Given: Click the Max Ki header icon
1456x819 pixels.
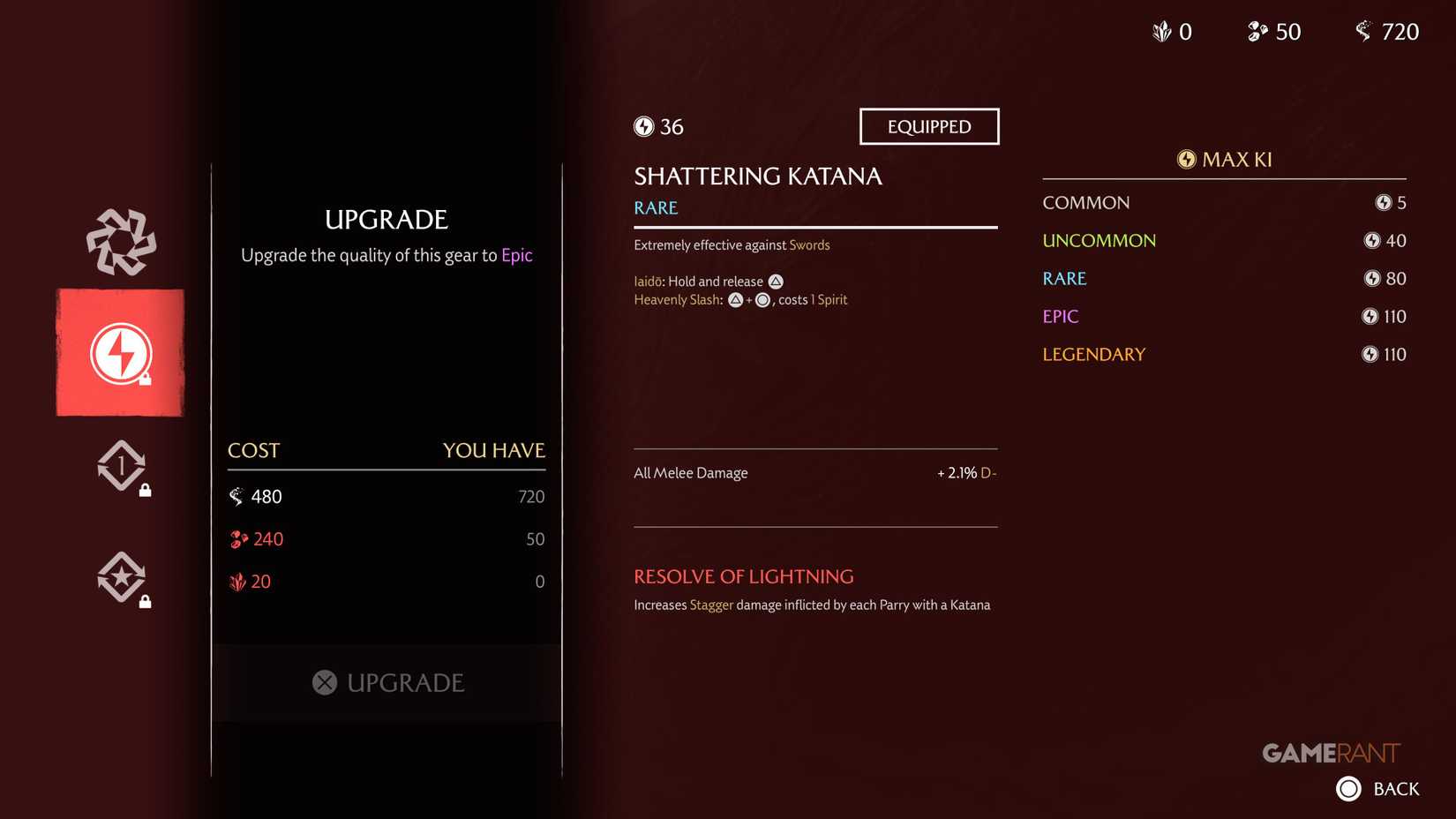Looking at the screenshot, I should click(x=1186, y=160).
